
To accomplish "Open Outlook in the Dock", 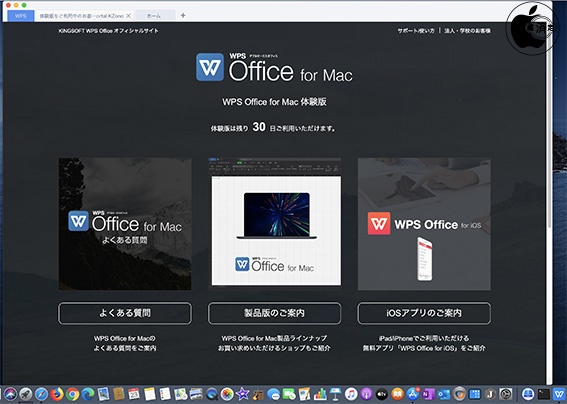I will click(x=444, y=394).
